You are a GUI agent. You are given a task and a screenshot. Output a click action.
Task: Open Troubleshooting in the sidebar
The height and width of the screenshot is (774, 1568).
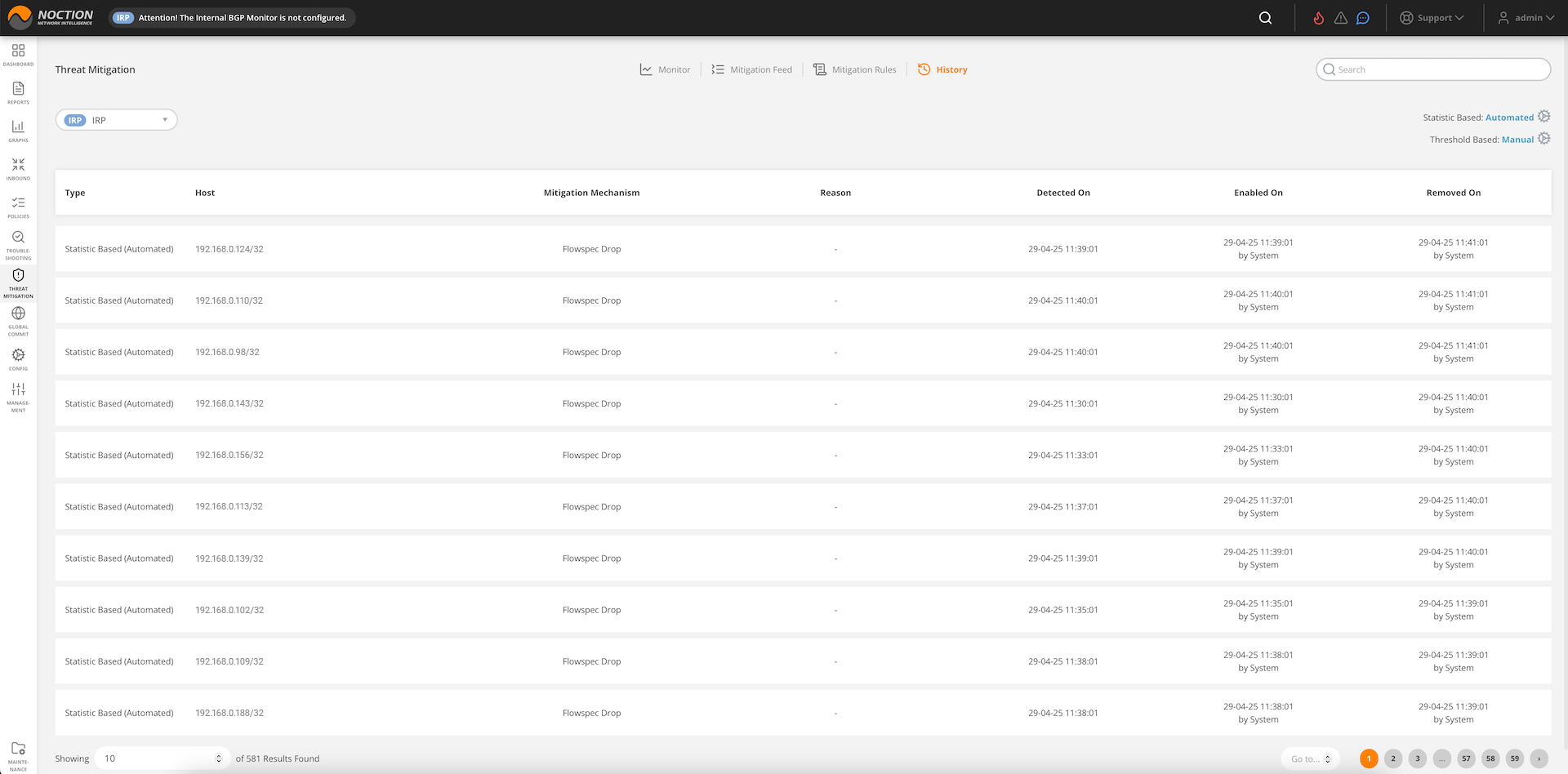point(18,242)
